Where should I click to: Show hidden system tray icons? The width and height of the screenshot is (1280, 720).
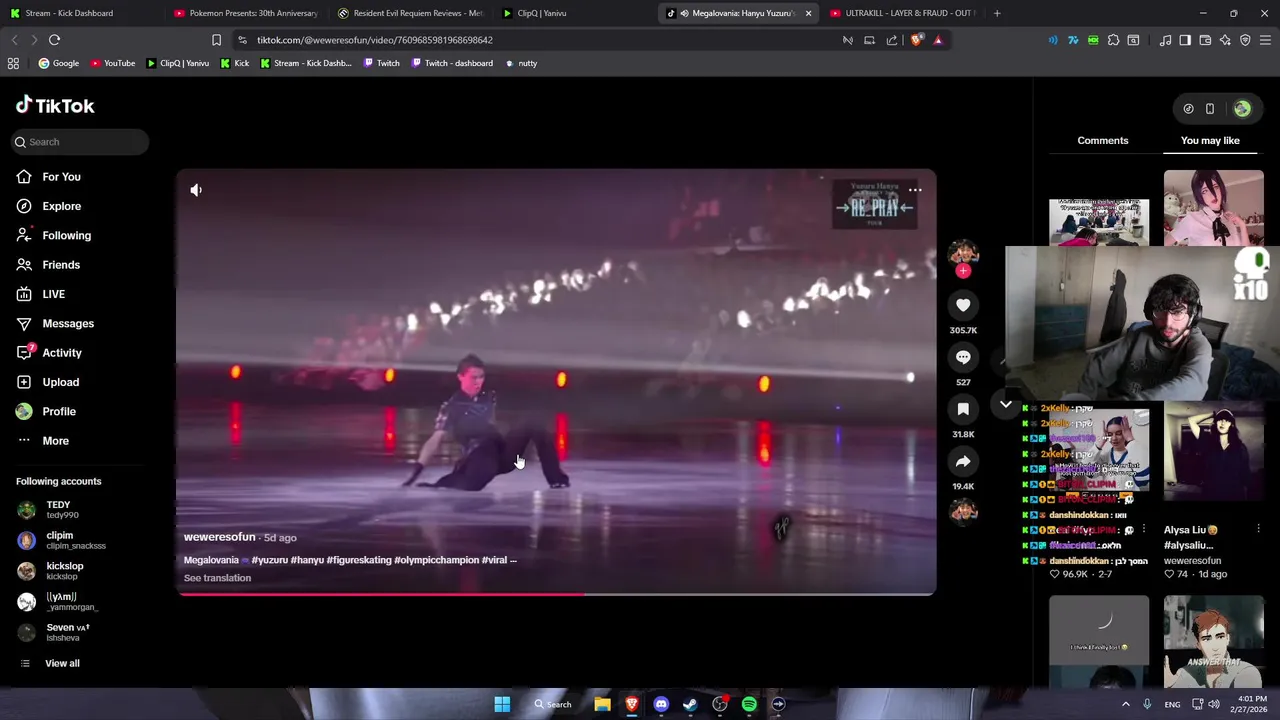tap(1125, 704)
